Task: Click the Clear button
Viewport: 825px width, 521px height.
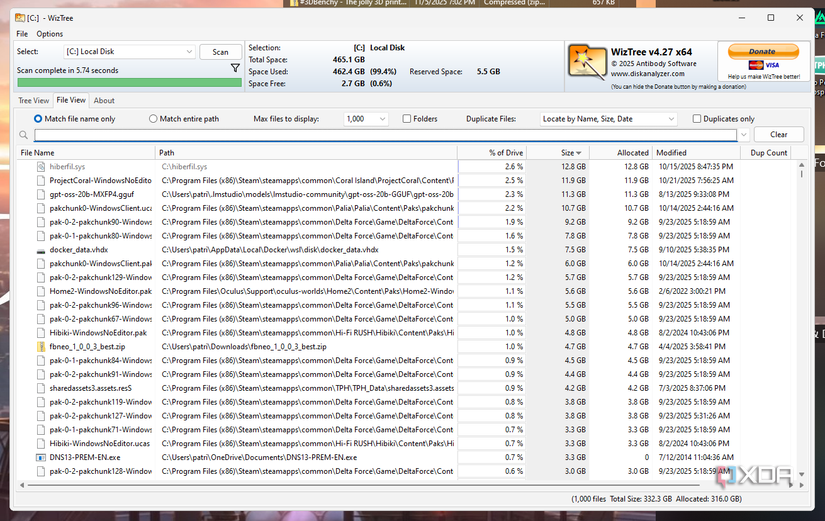Action: point(779,135)
